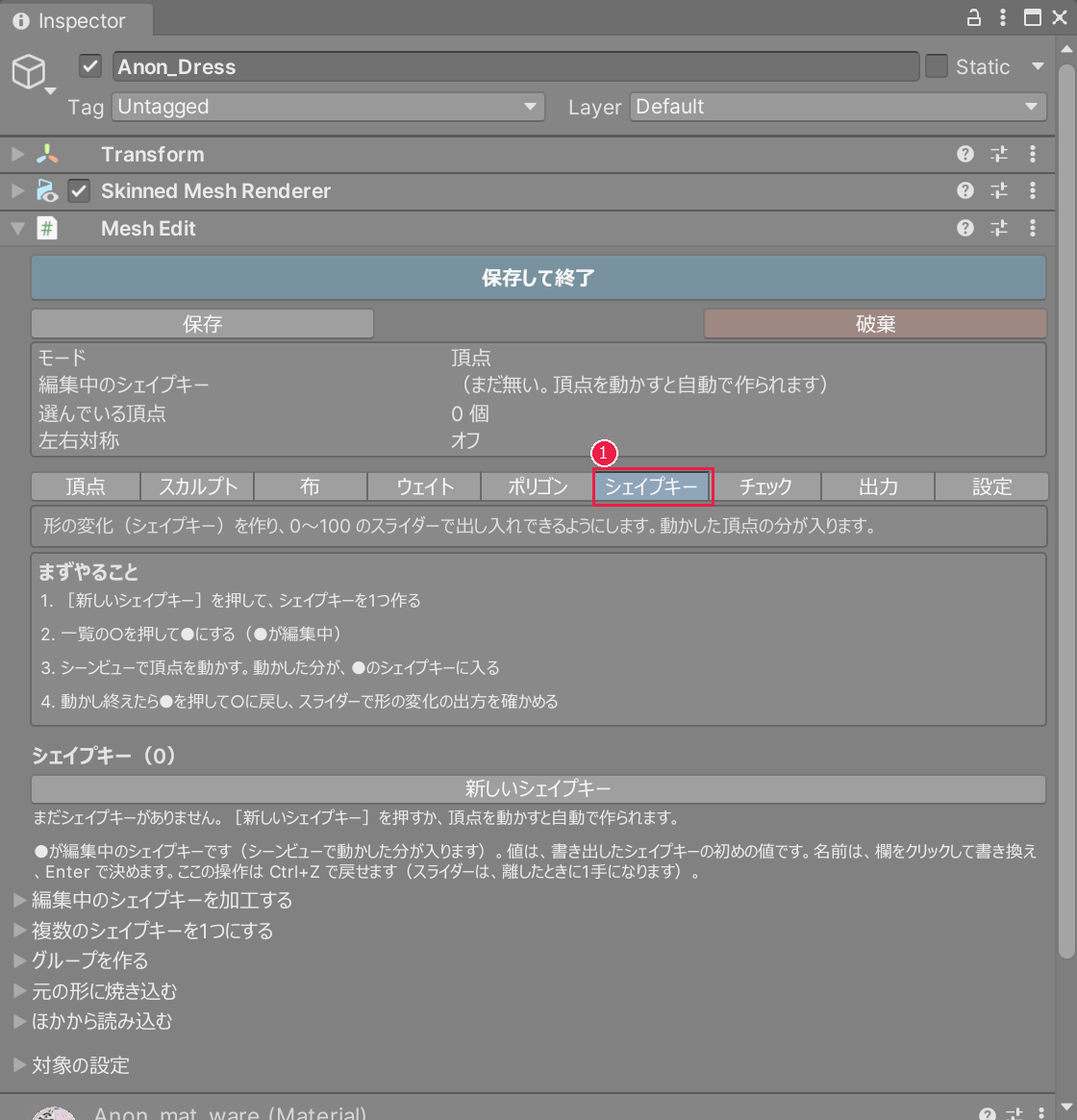1077x1120 pixels.
Task: Click the Anon_Dress name field
Action: click(x=516, y=66)
